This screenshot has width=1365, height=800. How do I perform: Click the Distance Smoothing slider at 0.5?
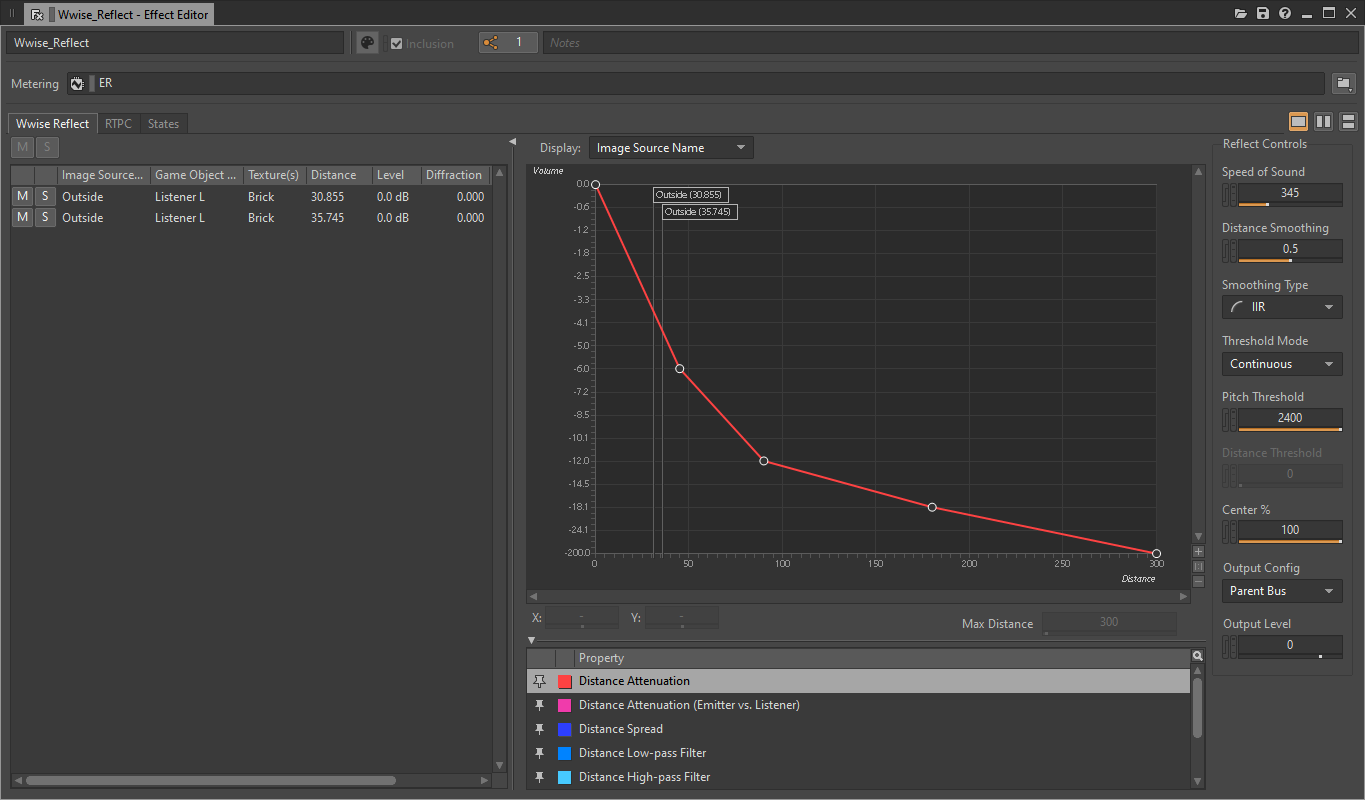tap(1290, 250)
